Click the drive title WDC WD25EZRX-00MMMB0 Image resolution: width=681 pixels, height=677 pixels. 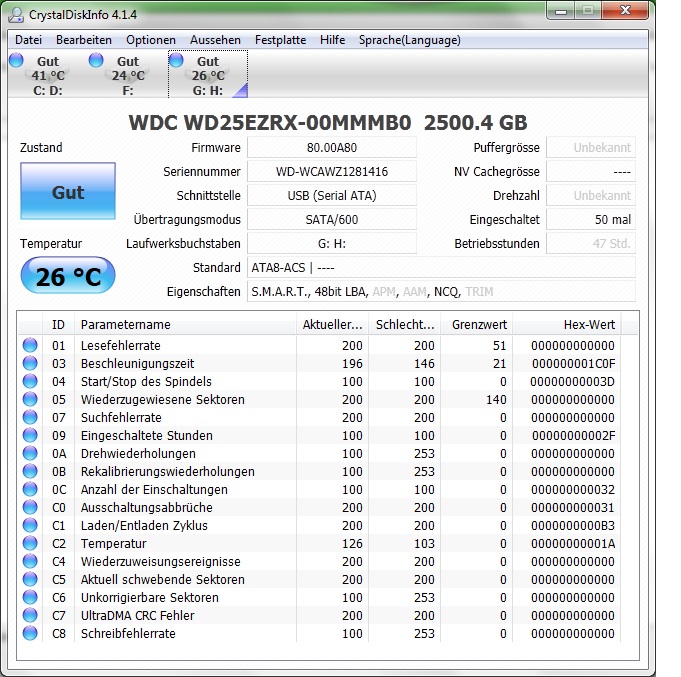click(x=270, y=123)
